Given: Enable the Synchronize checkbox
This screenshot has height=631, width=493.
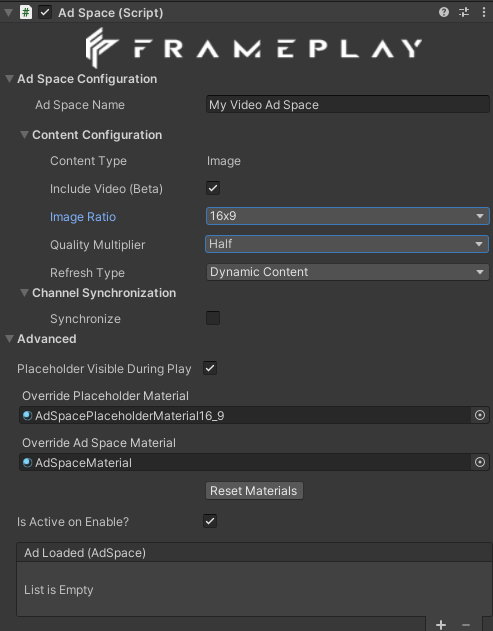Looking at the screenshot, I should click(213, 318).
